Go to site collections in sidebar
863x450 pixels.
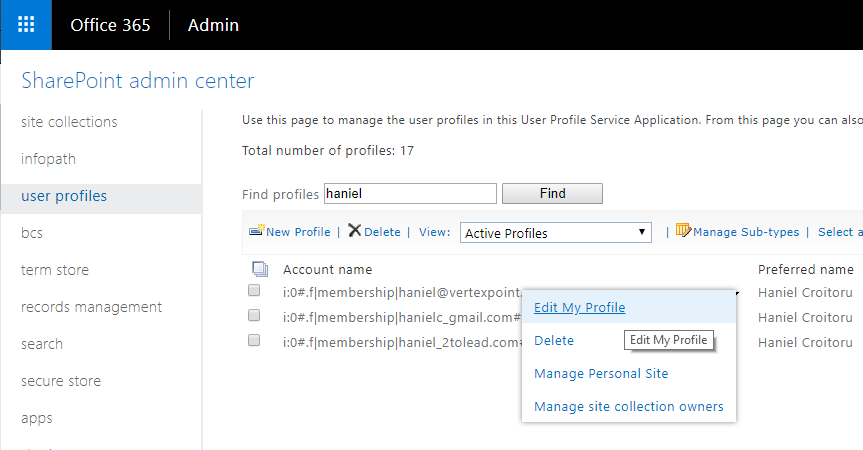[x=69, y=122]
